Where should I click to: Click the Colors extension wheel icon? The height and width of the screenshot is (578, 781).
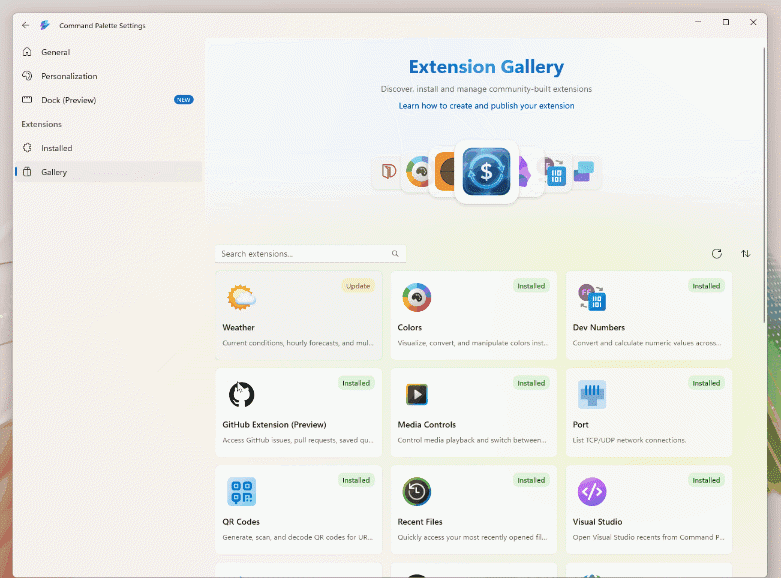click(416, 297)
